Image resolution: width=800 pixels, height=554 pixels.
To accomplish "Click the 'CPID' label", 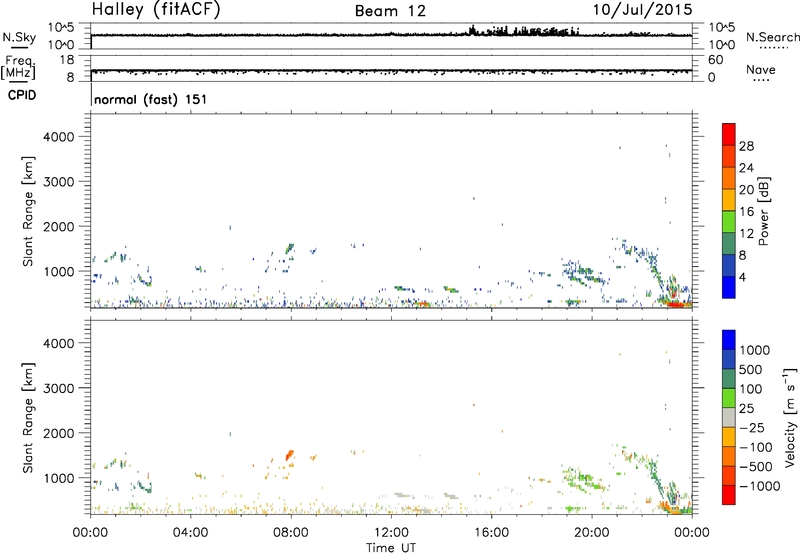I will [22, 95].
